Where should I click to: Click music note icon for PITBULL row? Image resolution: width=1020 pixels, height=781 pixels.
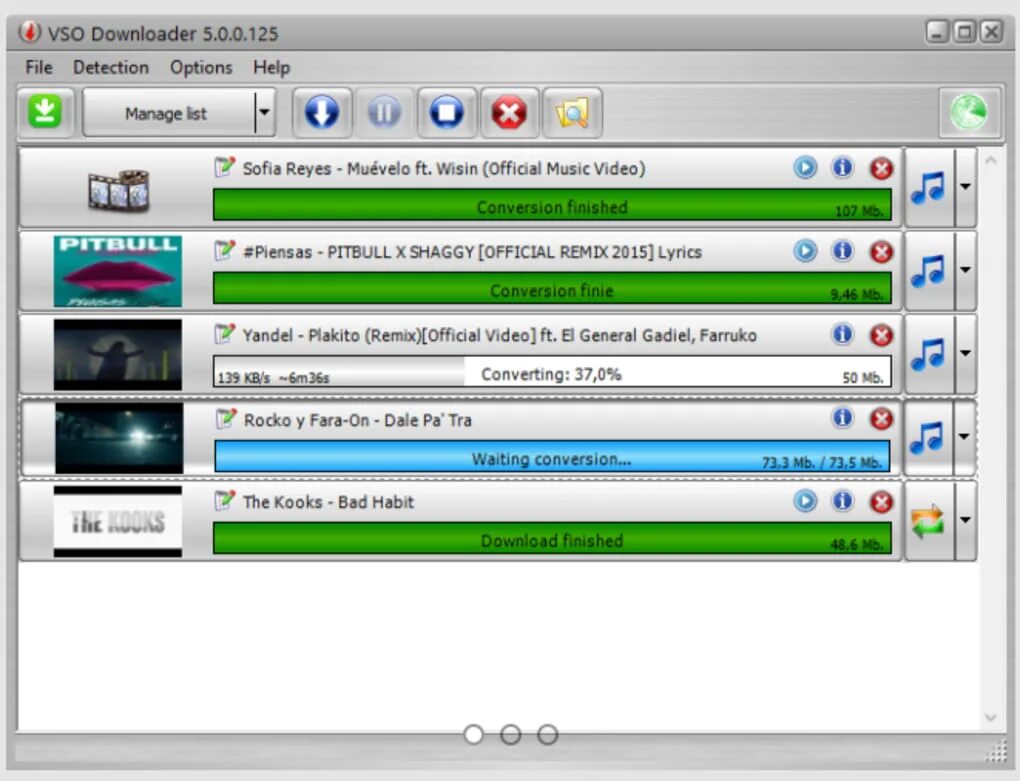pyautogui.click(x=929, y=271)
